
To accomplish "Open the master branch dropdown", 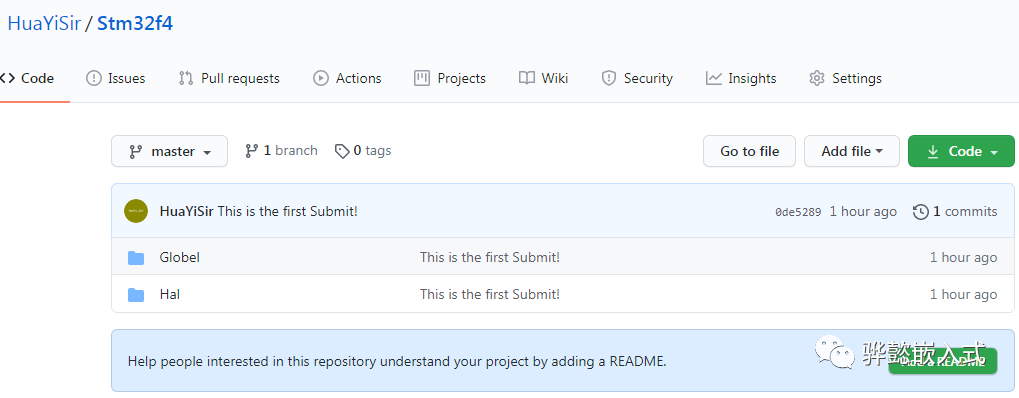I will click(170, 151).
